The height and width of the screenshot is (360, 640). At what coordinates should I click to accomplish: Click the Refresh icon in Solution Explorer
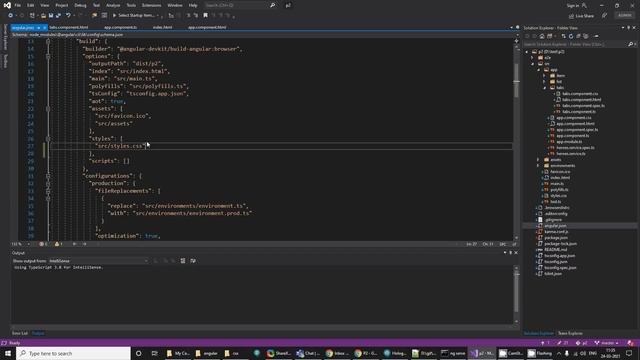(x=571, y=36)
